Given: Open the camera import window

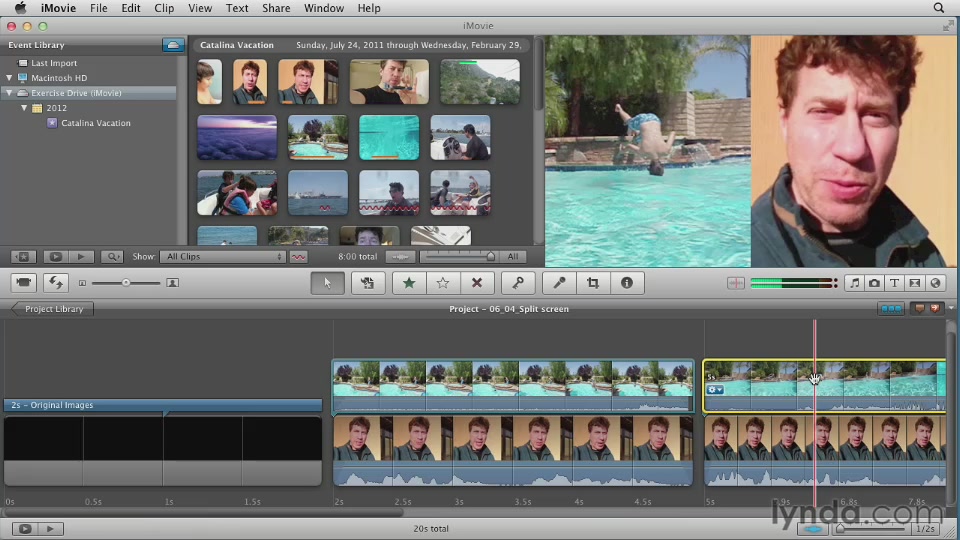Looking at the screenshot, I should click(23, 283).
